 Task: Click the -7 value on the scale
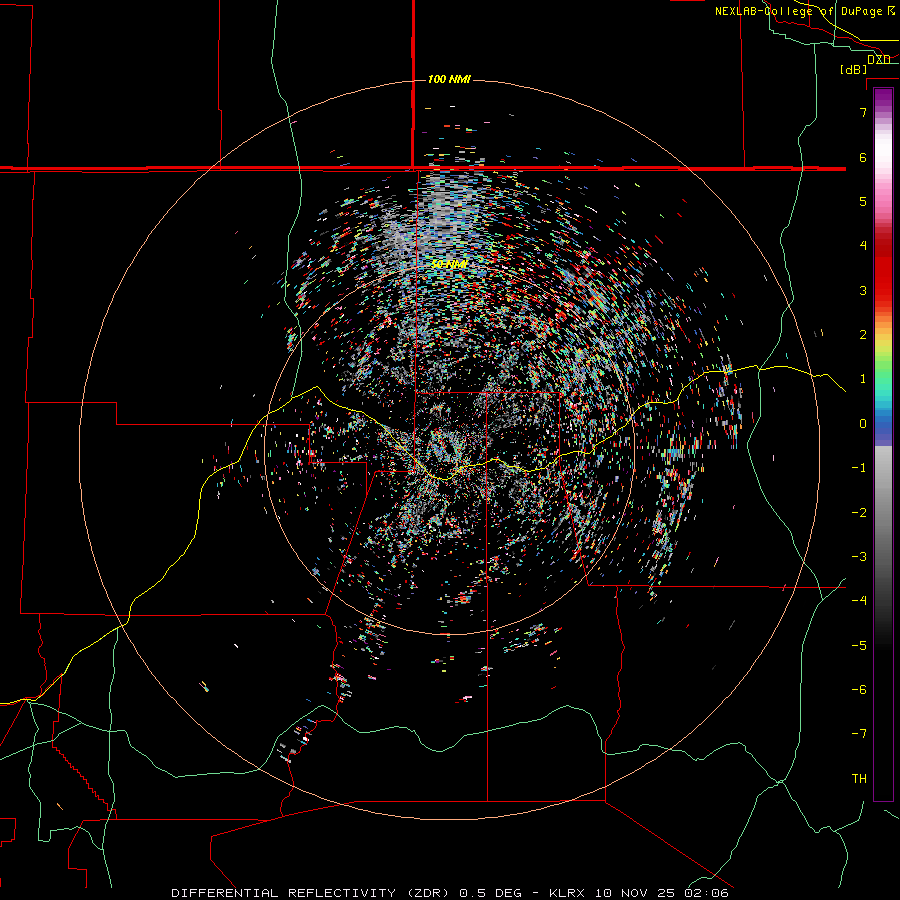click(x=859, y=734)
